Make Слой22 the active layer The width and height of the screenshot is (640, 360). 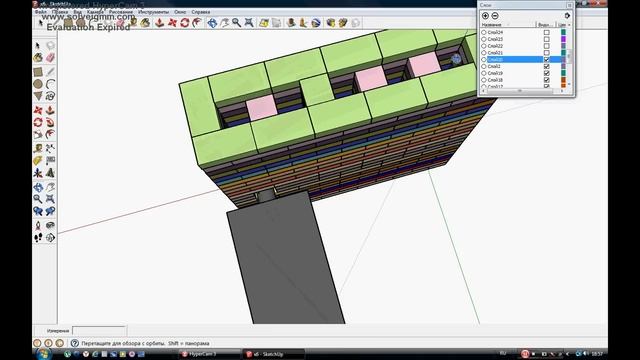click(484, 46)
